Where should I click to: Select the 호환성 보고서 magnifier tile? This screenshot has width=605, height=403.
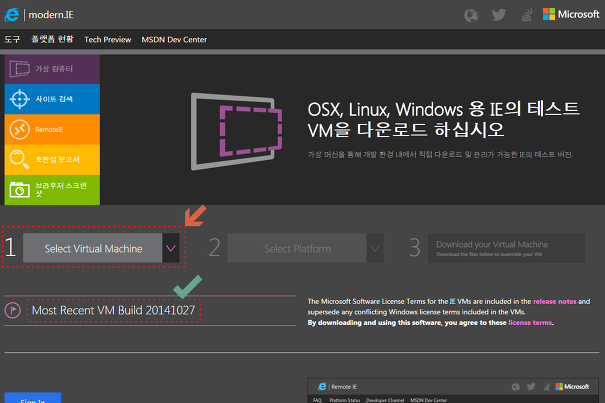tap(52, 159)
